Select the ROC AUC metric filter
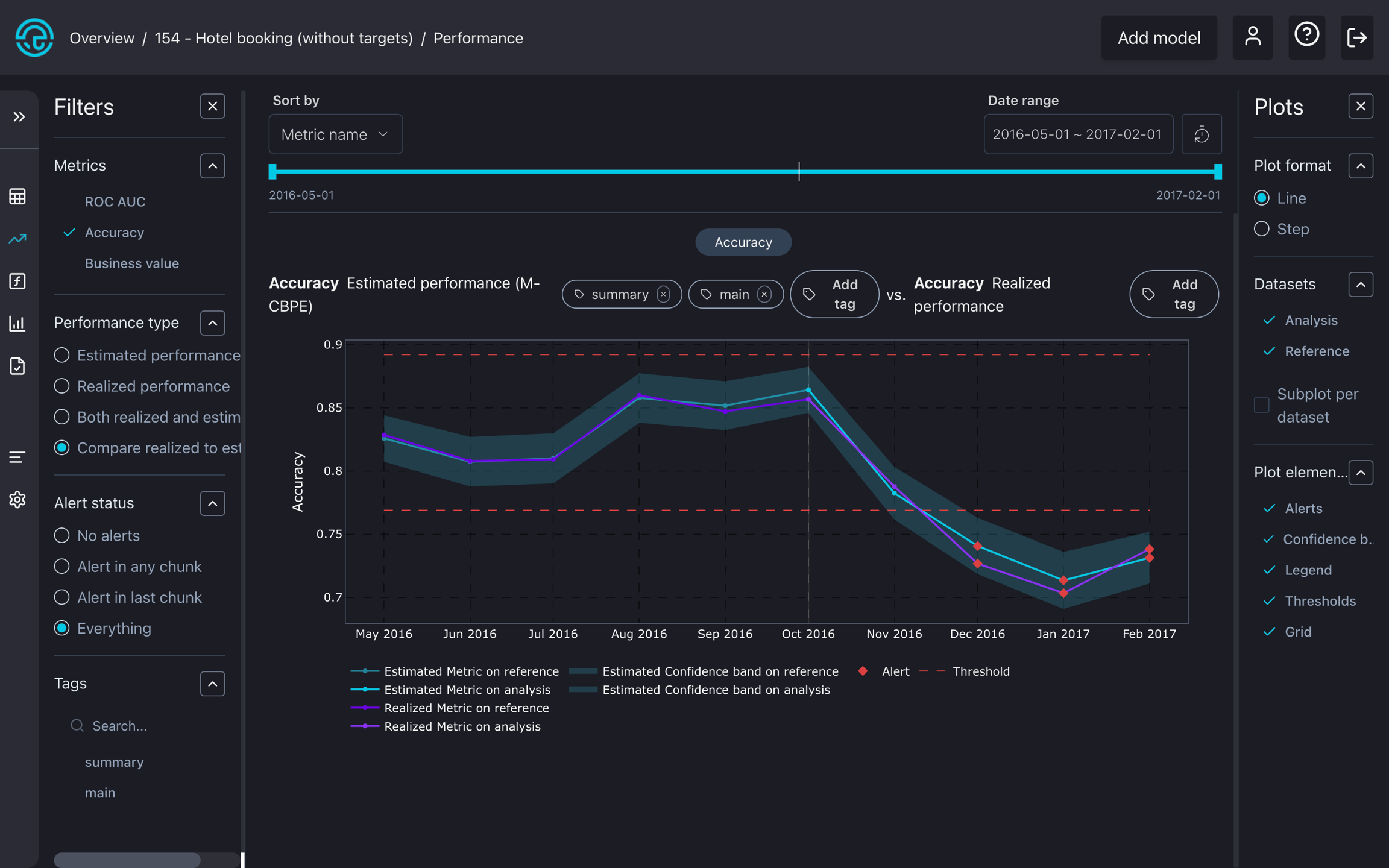Screen dimensions: 1389x868 coord(115,202)
